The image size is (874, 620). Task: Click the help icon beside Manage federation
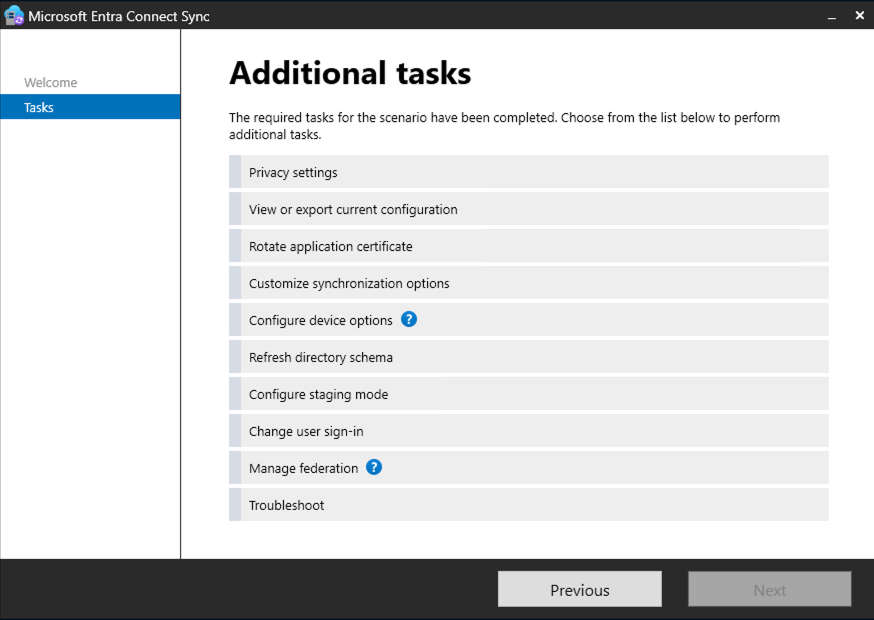click(373, 467)
